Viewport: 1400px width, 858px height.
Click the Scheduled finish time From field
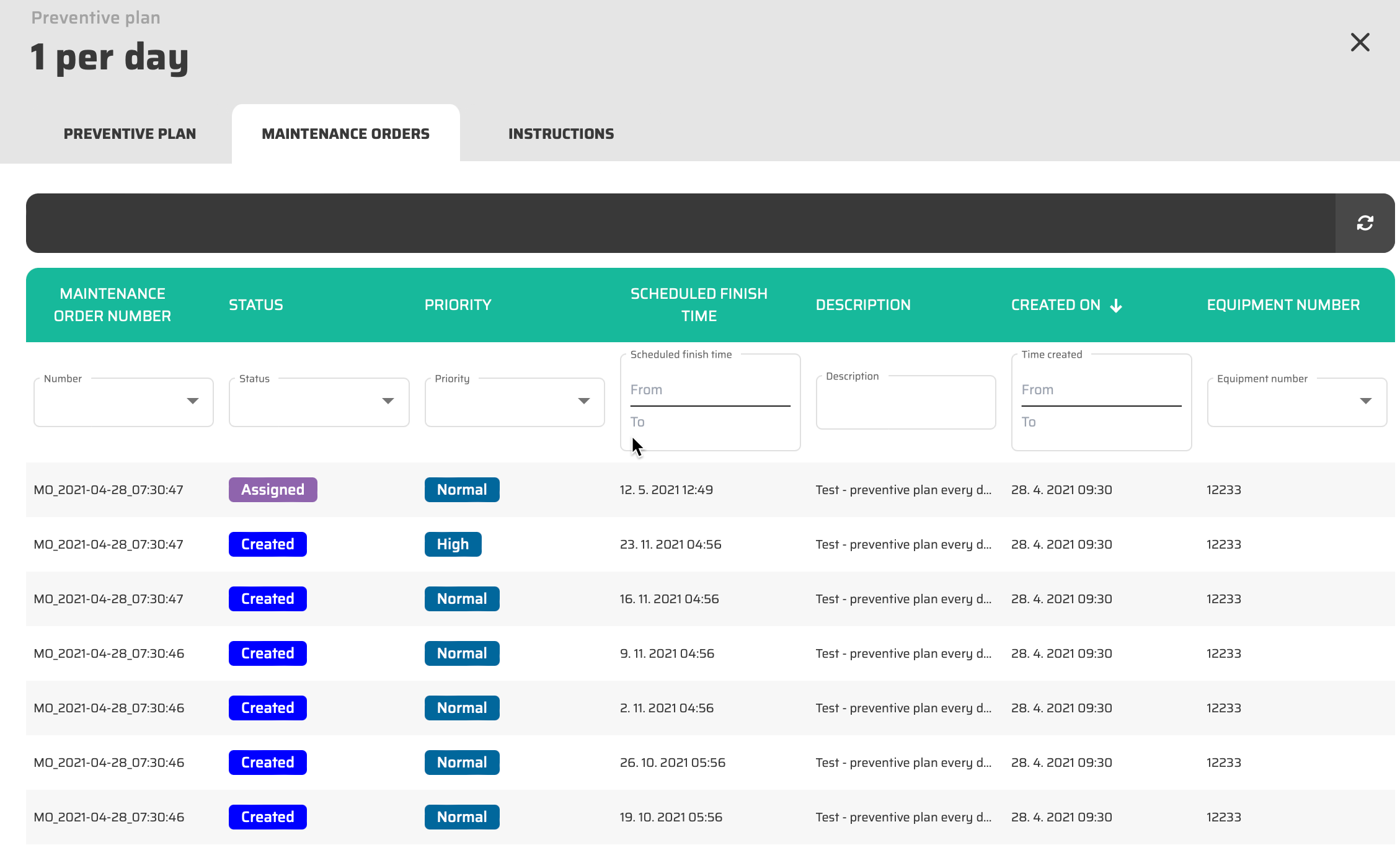click(x=709, y=390)
